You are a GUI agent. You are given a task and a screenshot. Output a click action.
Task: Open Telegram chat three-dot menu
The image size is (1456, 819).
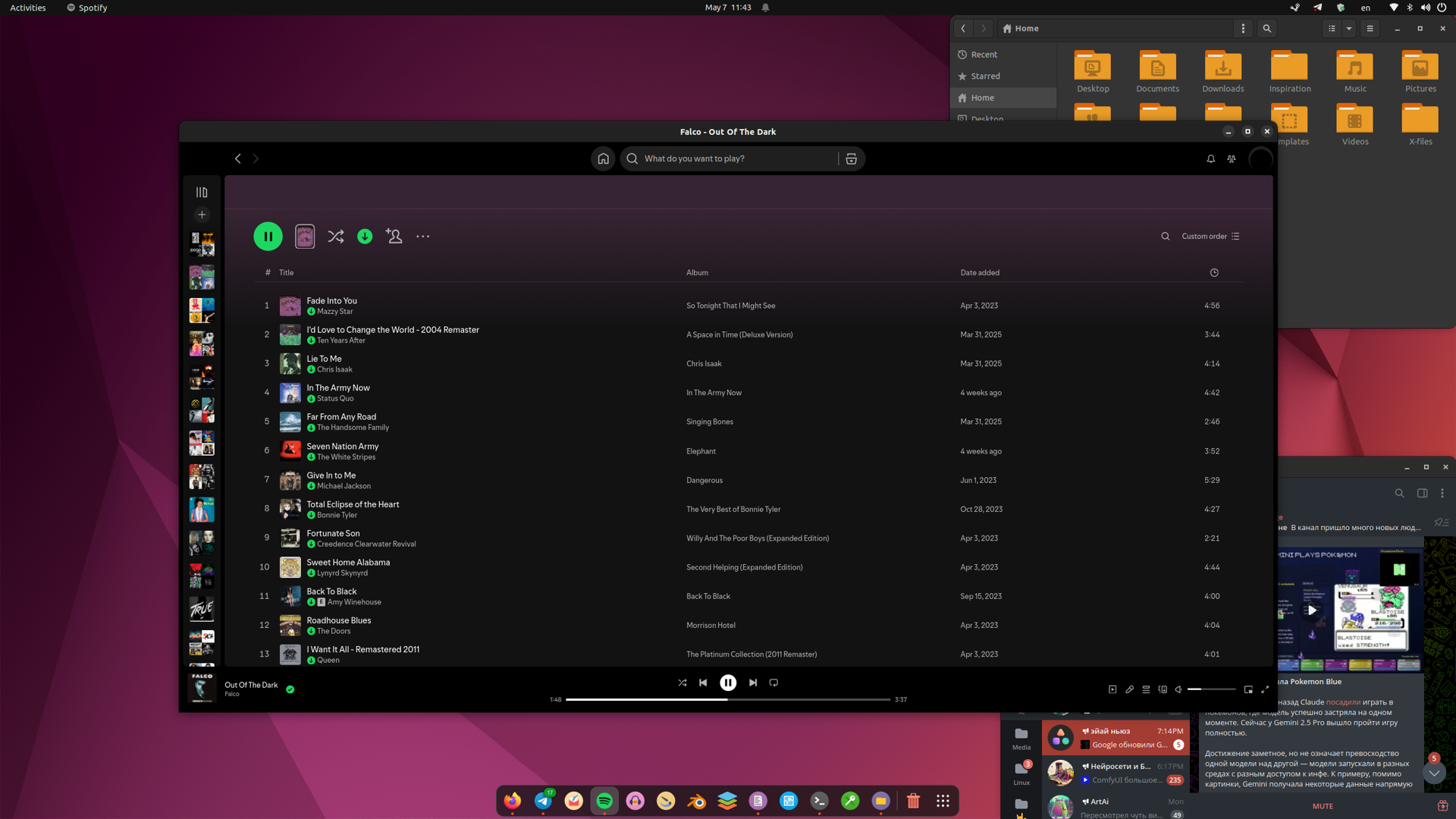tap(1442, 493)
